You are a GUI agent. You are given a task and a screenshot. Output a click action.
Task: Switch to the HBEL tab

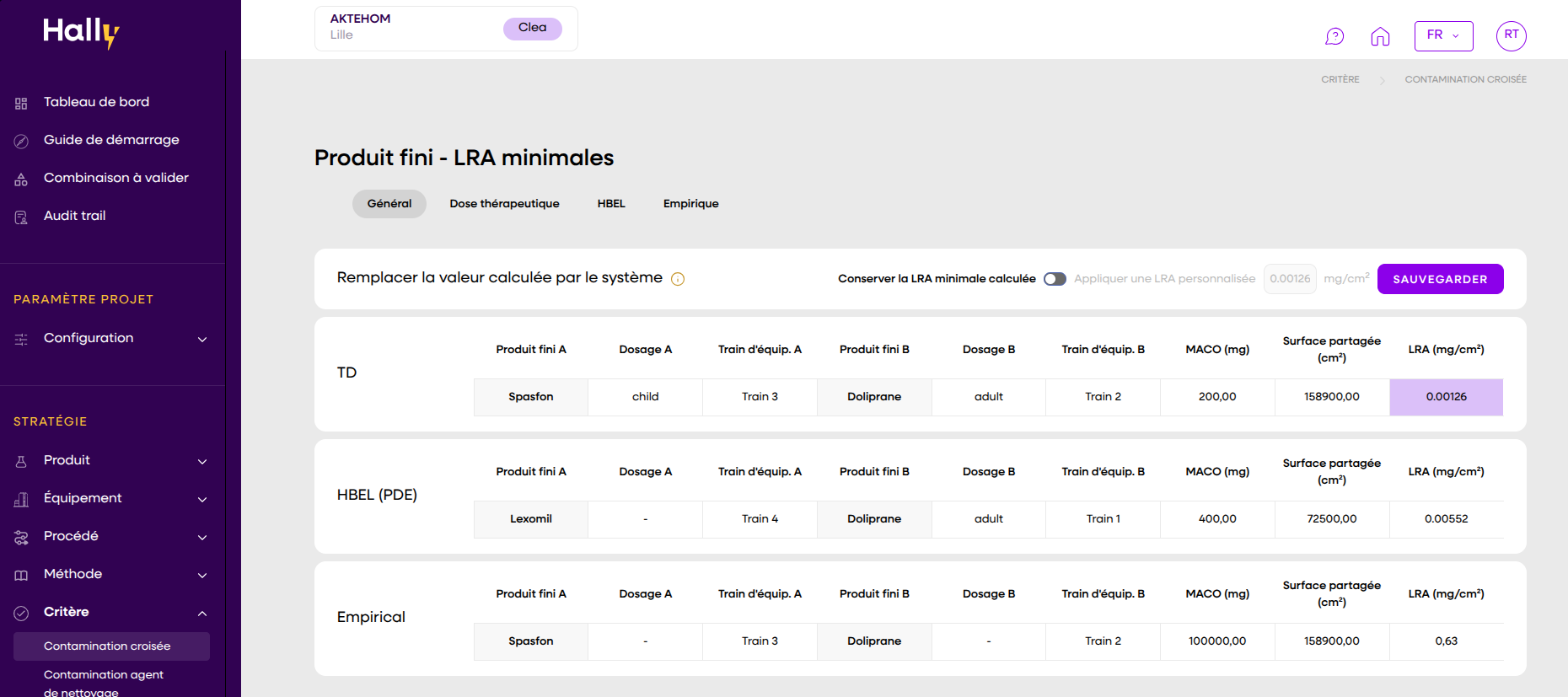pos(611,204)
